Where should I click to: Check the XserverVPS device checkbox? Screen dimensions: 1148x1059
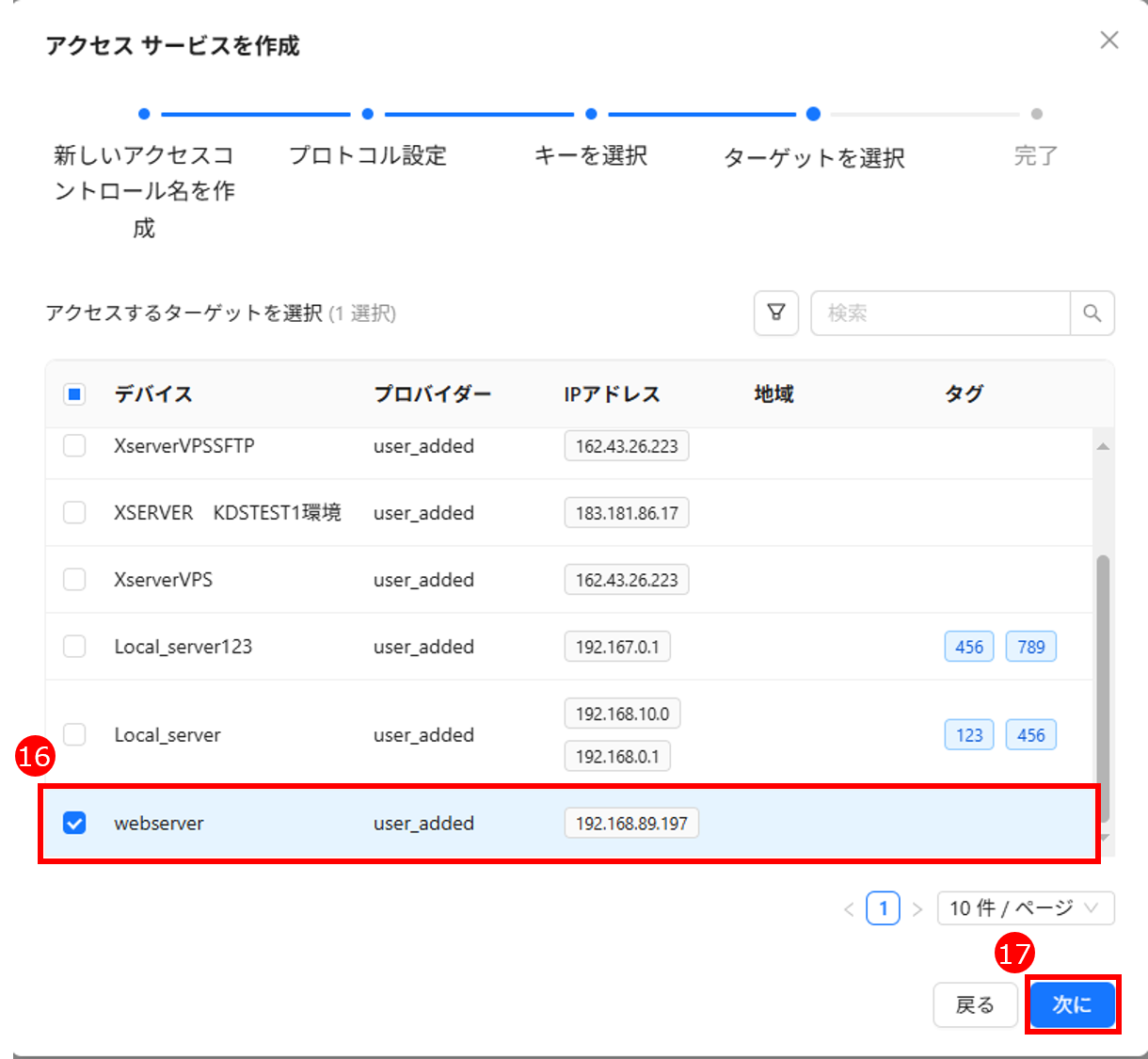pos(74,580)
